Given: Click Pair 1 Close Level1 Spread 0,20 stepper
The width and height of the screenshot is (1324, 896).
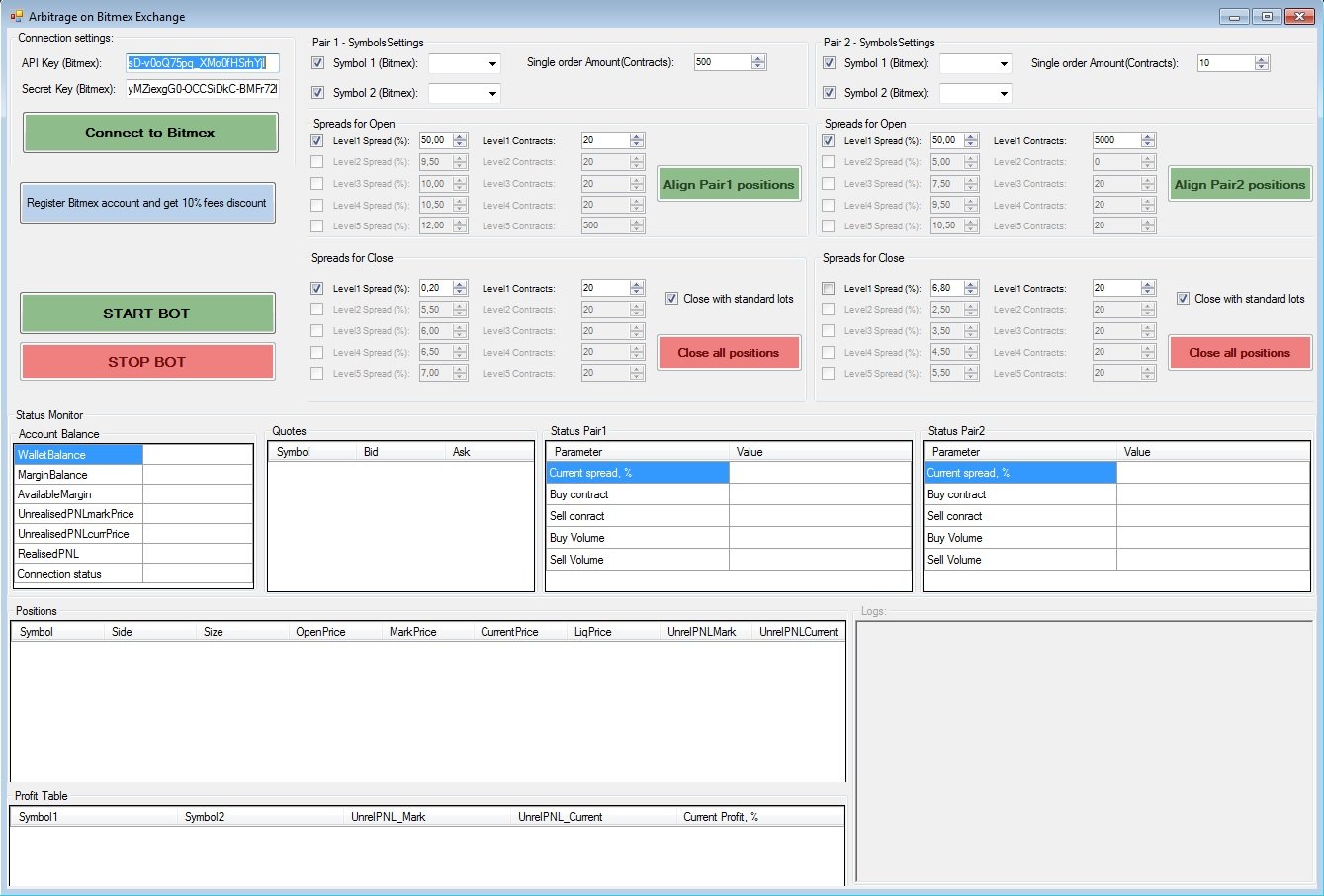Looking at the screenshot, I should [x=460, y=288].
